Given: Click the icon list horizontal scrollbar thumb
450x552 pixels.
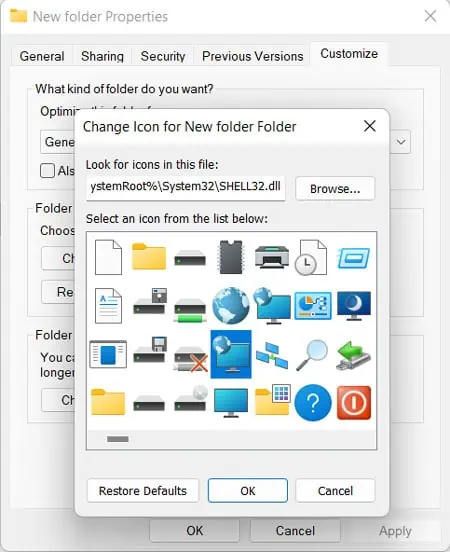Looking at the screenshot, I should pos(118,439).
